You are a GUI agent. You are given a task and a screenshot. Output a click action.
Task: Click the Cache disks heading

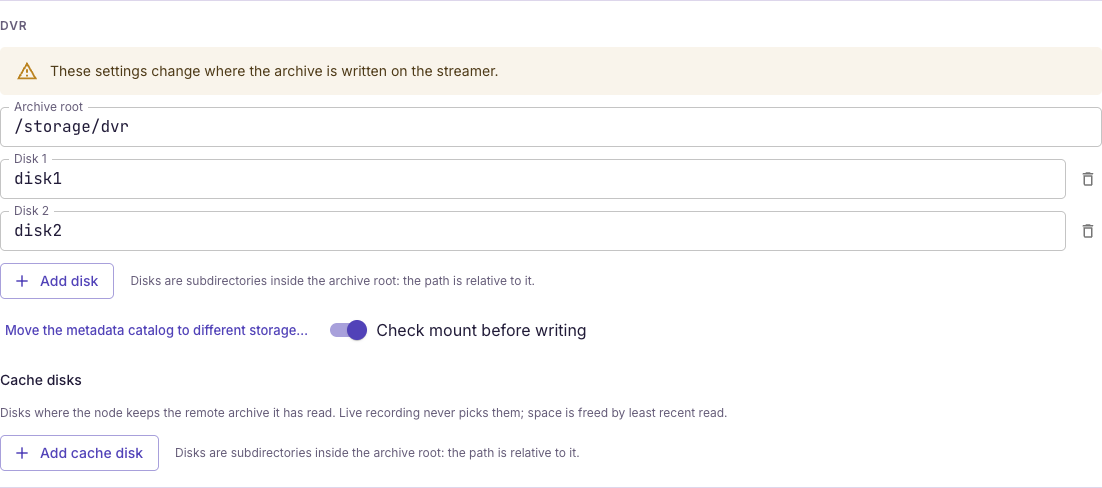(x=41, y=380)
